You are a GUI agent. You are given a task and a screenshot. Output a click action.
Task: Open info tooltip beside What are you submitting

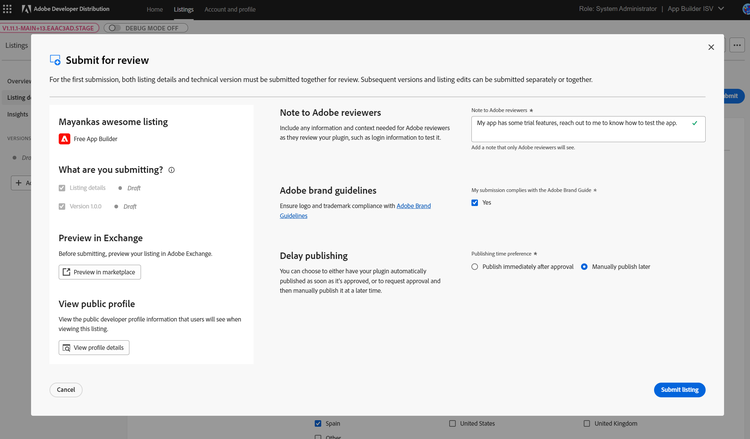[172, 170]
